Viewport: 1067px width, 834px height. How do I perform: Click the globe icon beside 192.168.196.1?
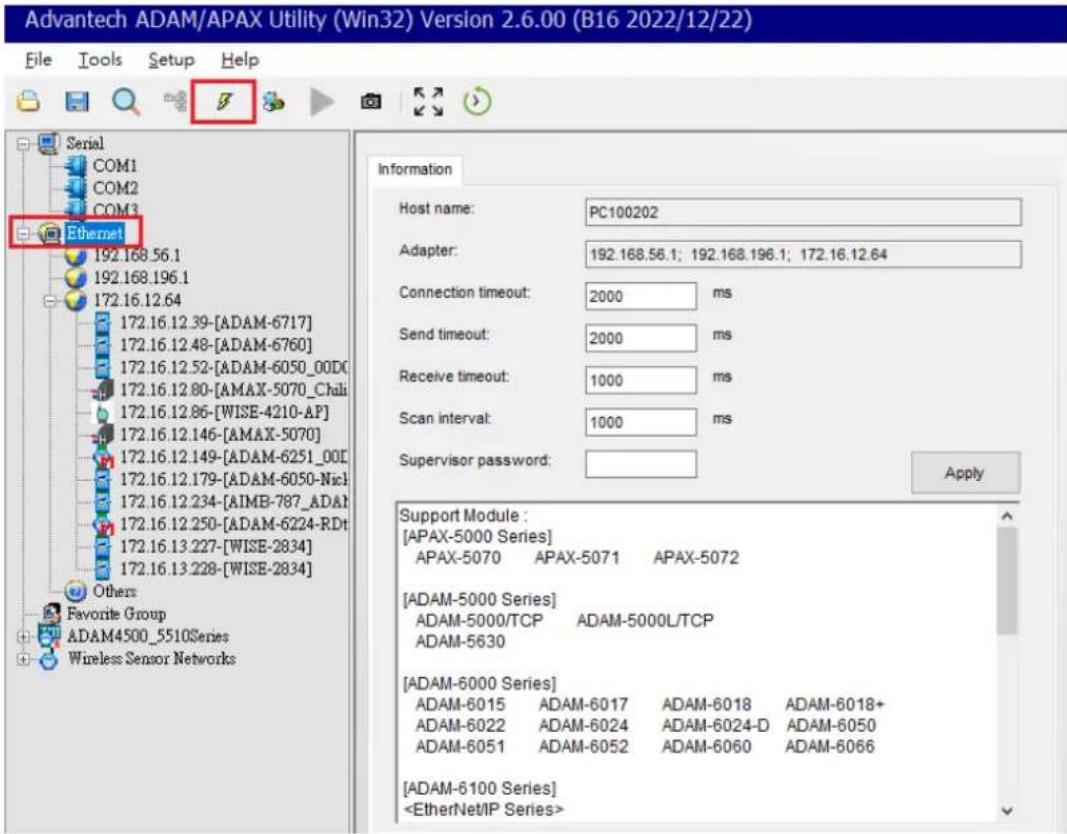pyautogui.click(x=76, y=278)
